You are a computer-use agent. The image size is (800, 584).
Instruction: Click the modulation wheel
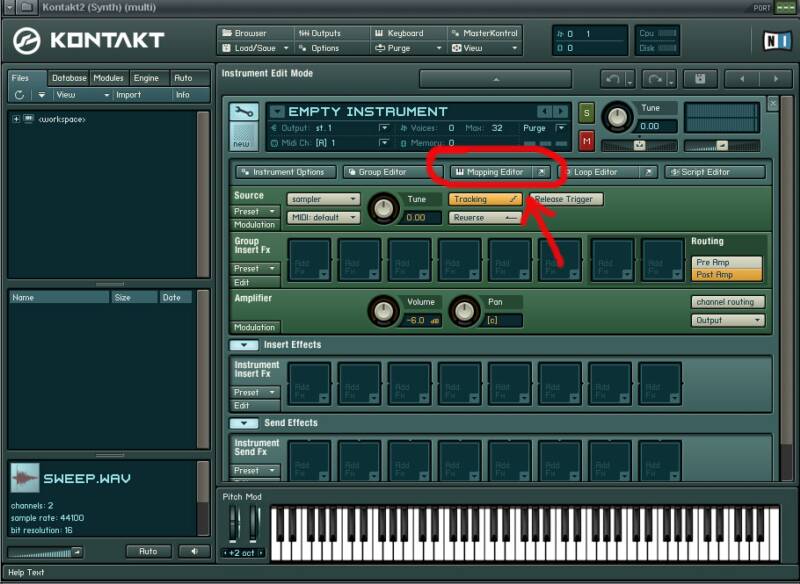(x=253, y=523)
